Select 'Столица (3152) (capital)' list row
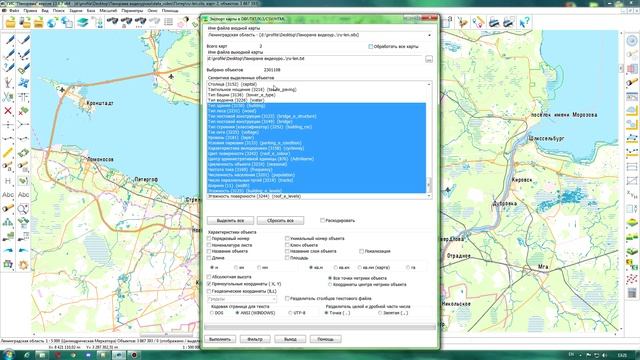Viewport: 640px width, 360px height. tap(316, 84)
